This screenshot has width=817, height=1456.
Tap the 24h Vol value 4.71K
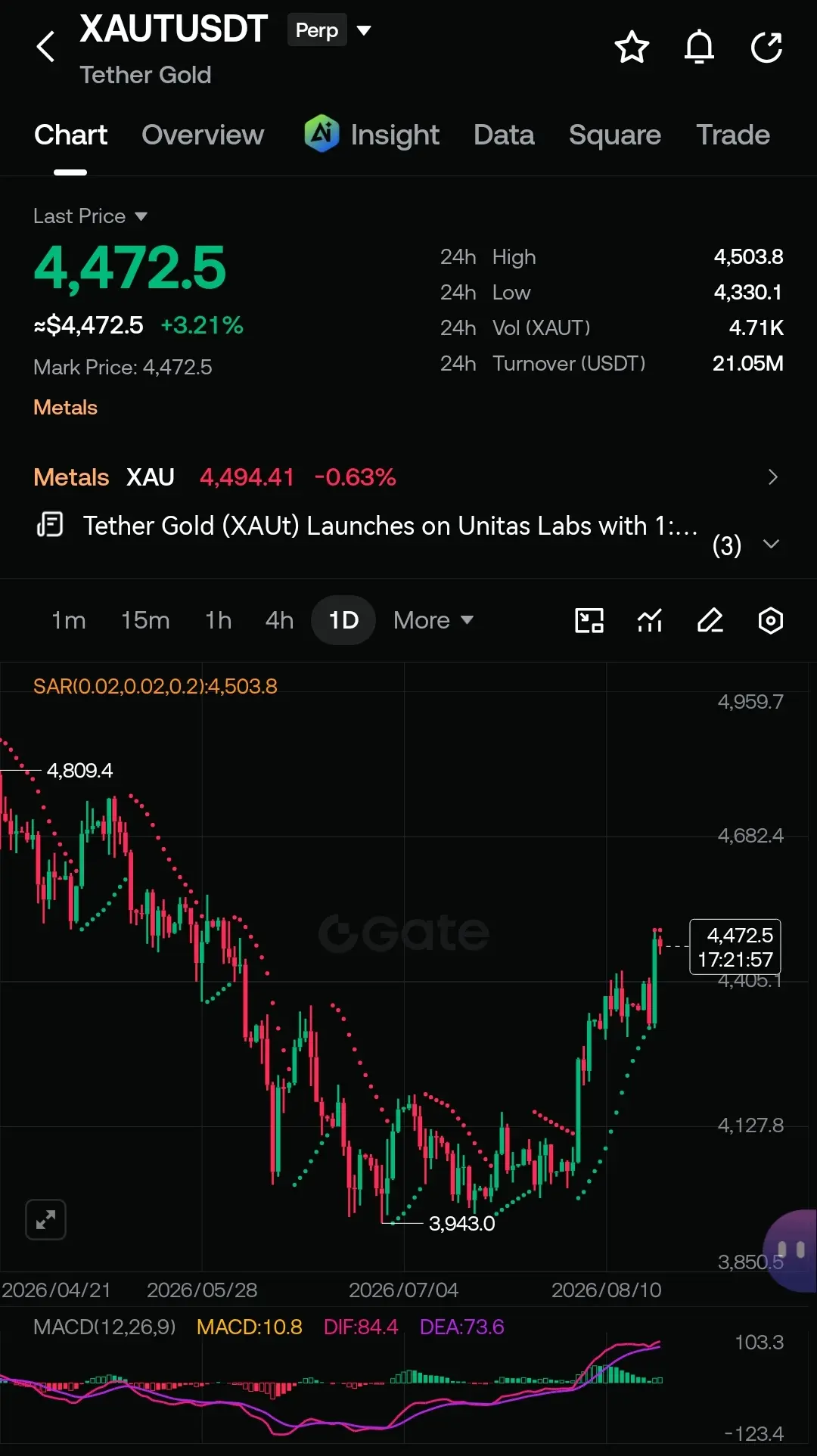[756, 328]
